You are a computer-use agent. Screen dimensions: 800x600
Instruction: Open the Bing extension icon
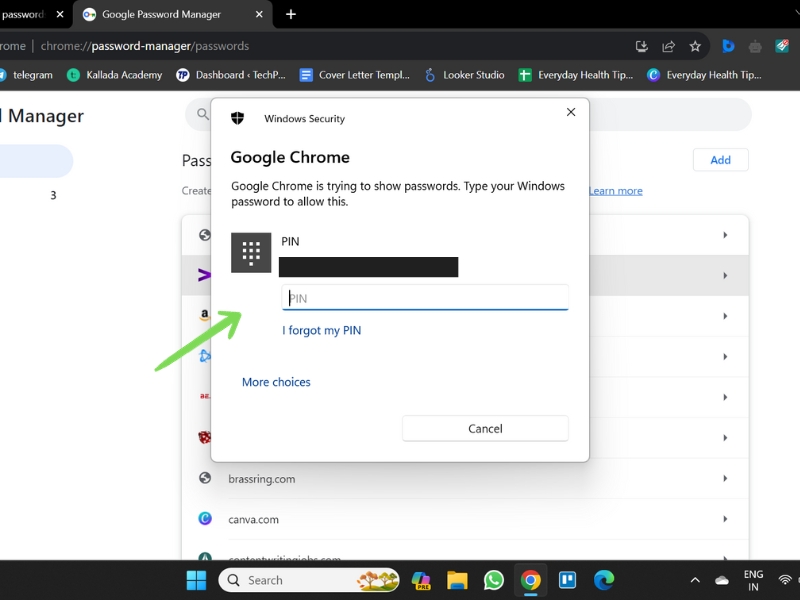tap(728, 46)
